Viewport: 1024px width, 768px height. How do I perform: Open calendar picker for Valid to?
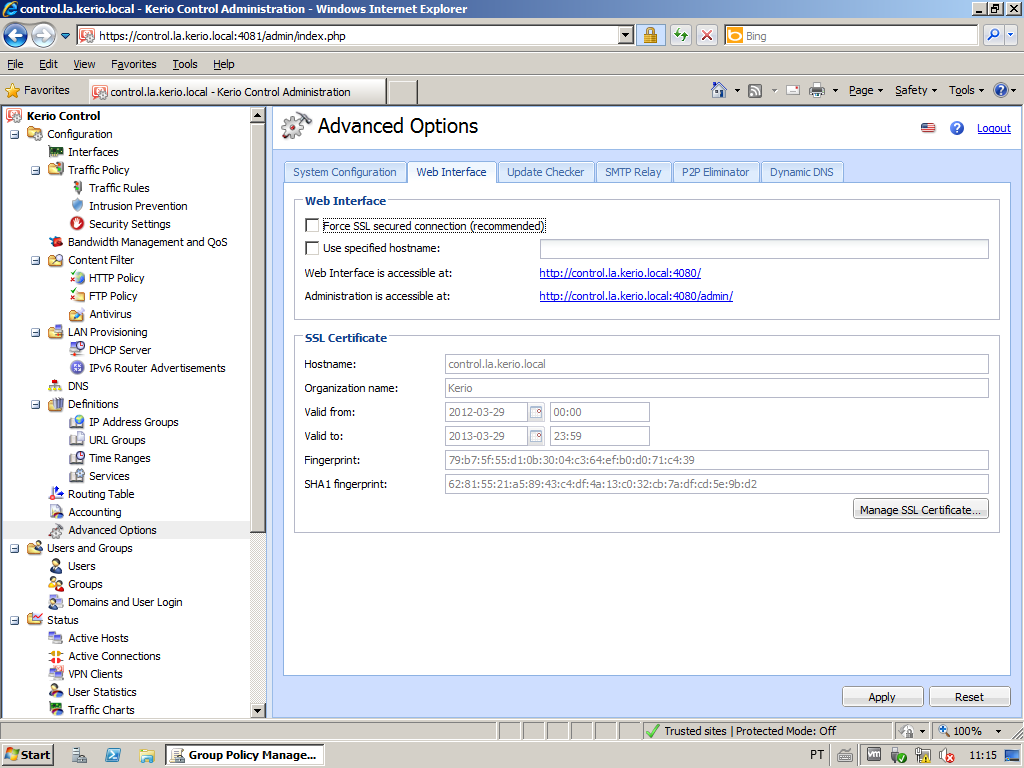[x=536, y=436]
